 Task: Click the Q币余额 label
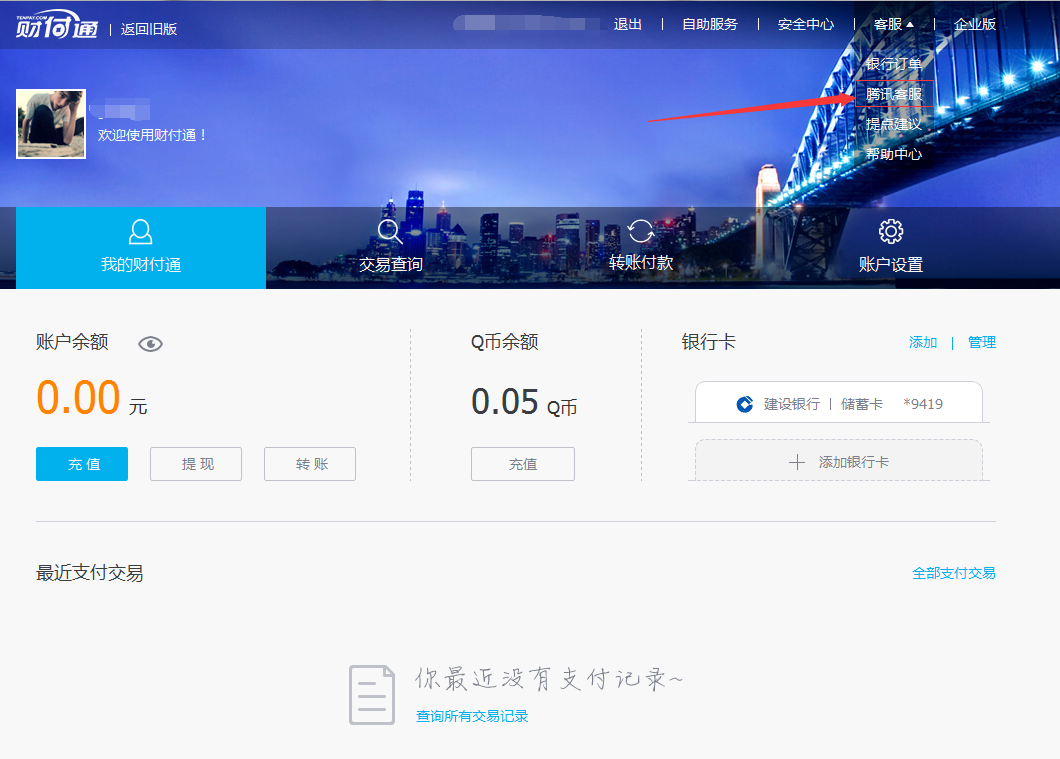pos(504,342)
